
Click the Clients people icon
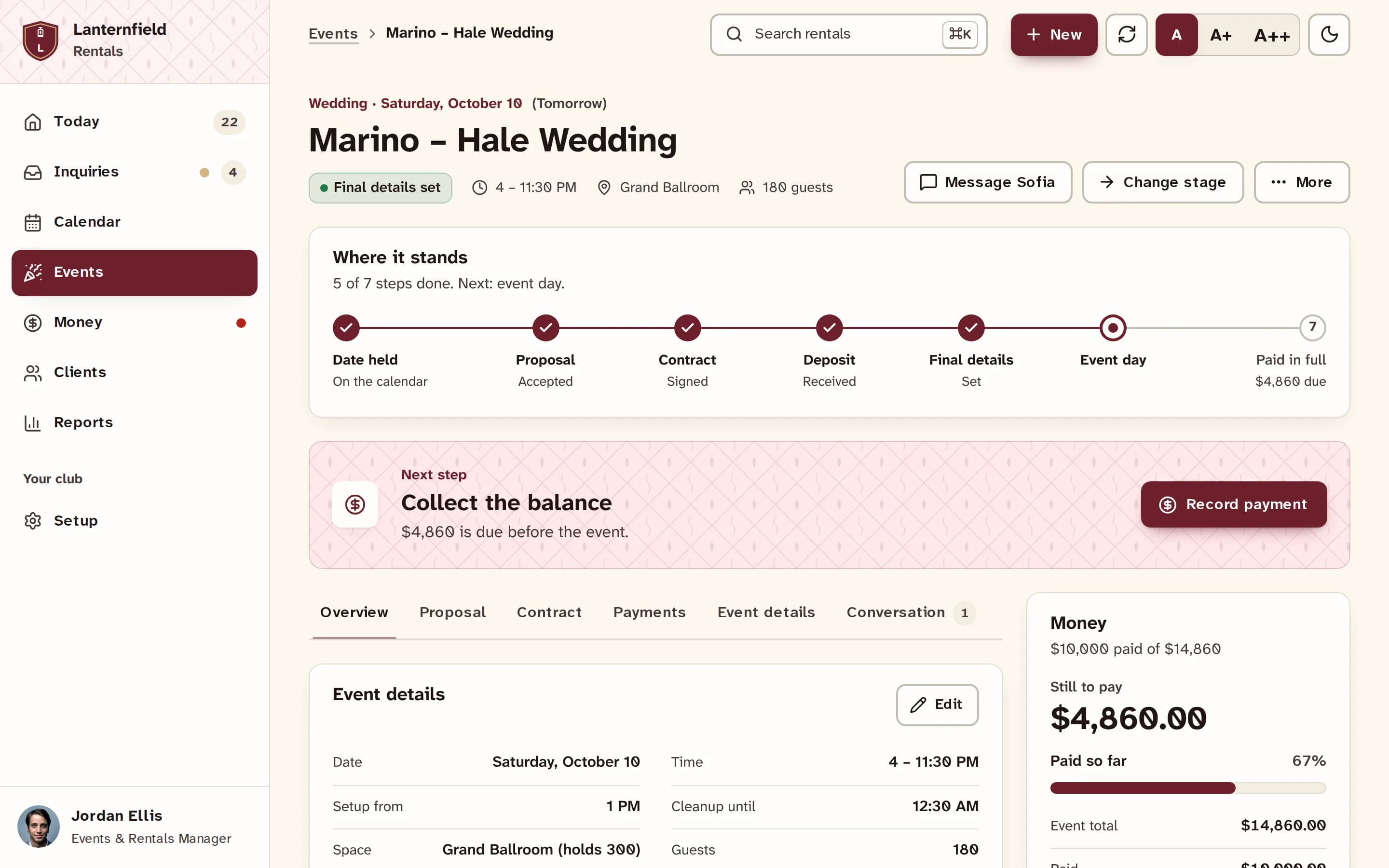33,373
